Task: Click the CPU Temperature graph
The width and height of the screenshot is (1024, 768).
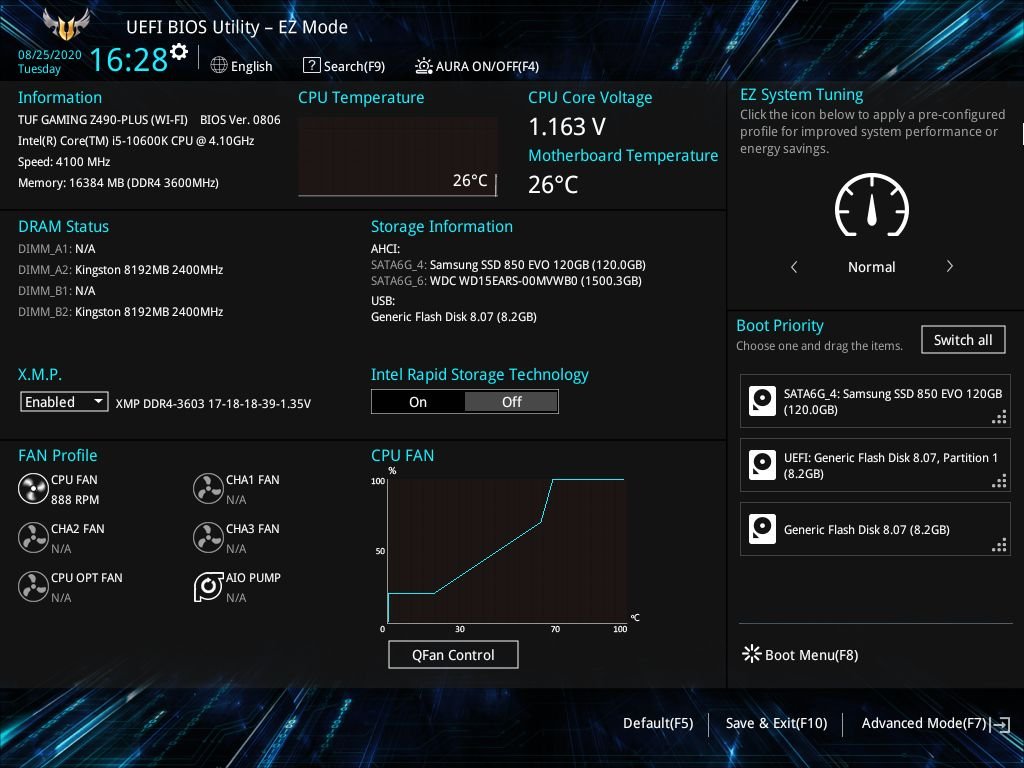Action: (x=398, y=157)
